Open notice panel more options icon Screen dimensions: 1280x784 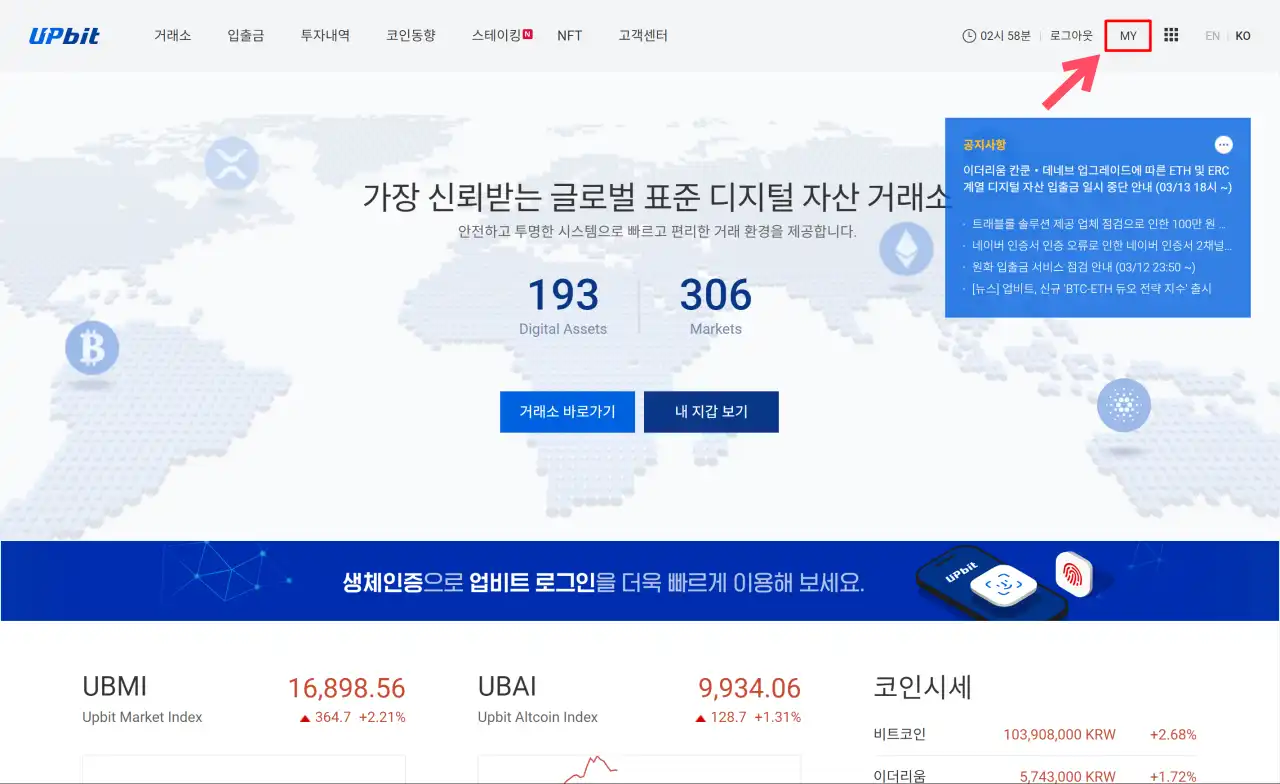pos(1224,145)
